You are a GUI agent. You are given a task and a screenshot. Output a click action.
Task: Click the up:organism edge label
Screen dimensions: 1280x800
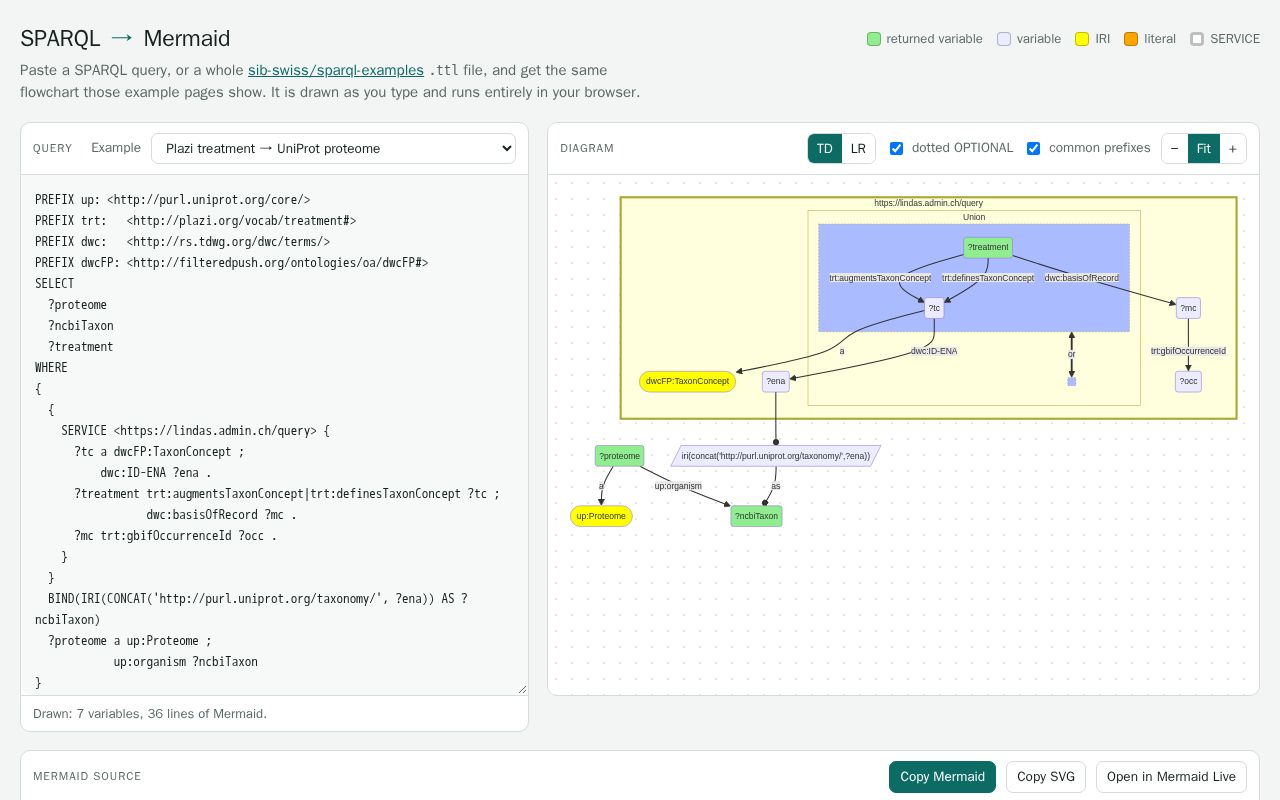click(678, 486)
